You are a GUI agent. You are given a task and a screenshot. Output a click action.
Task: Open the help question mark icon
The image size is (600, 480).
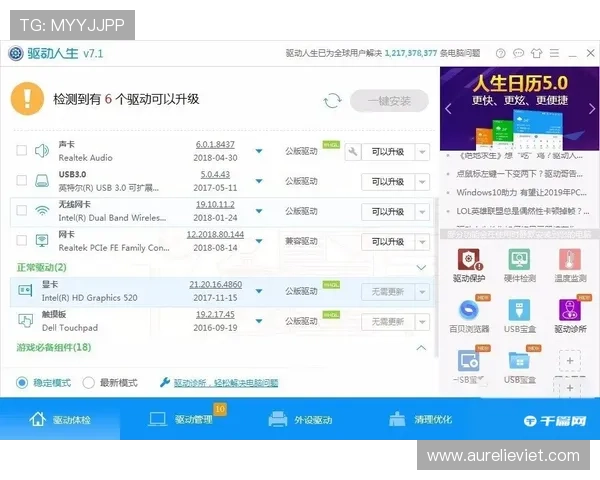pyautogui.click(x=501, y=54)
